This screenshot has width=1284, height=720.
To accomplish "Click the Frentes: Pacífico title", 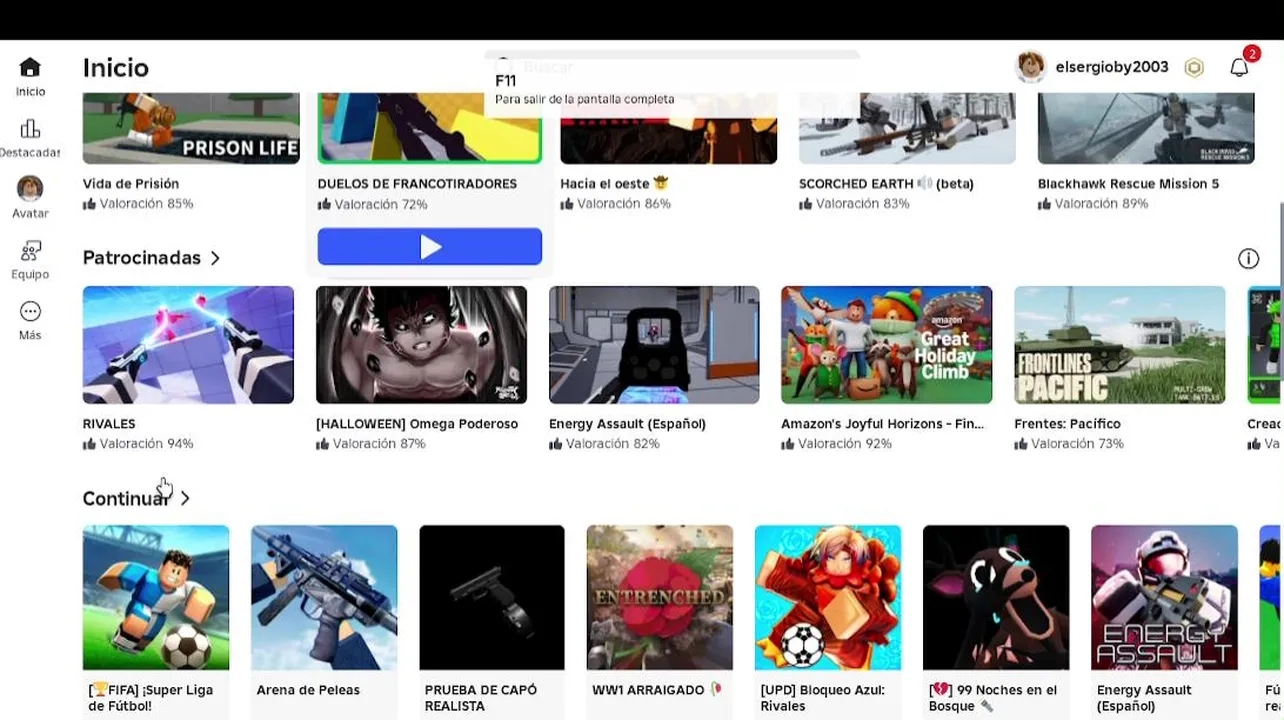I will tap(1067, 424).
